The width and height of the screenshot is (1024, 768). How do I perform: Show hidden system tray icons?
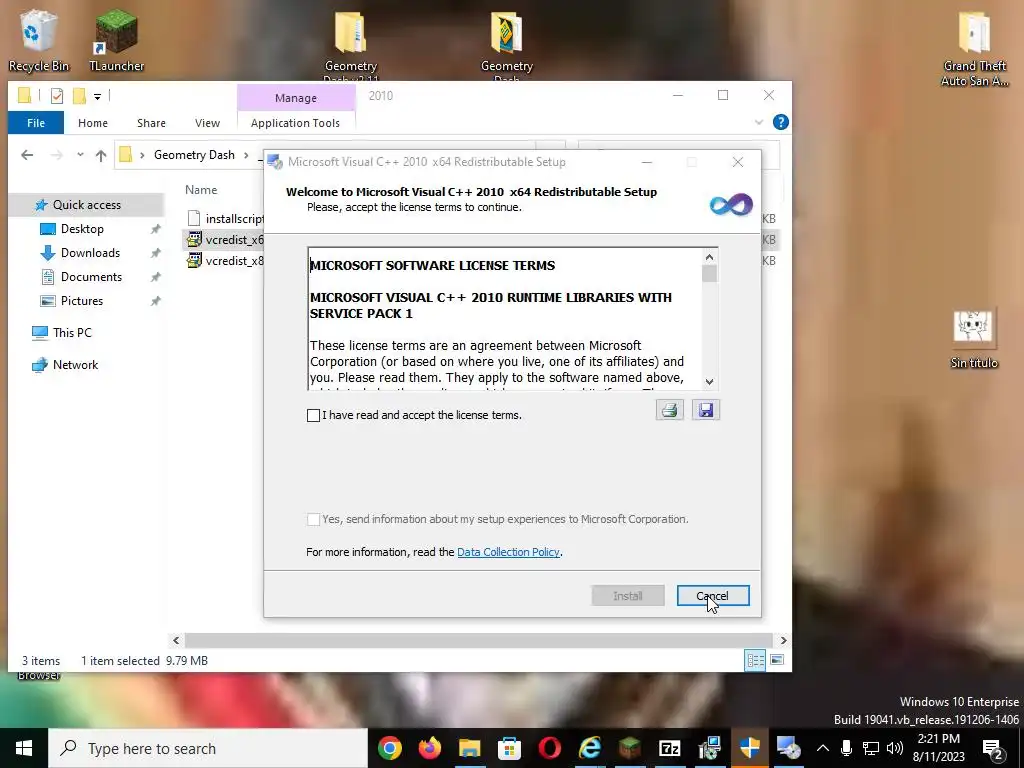[x=823, y=748]
